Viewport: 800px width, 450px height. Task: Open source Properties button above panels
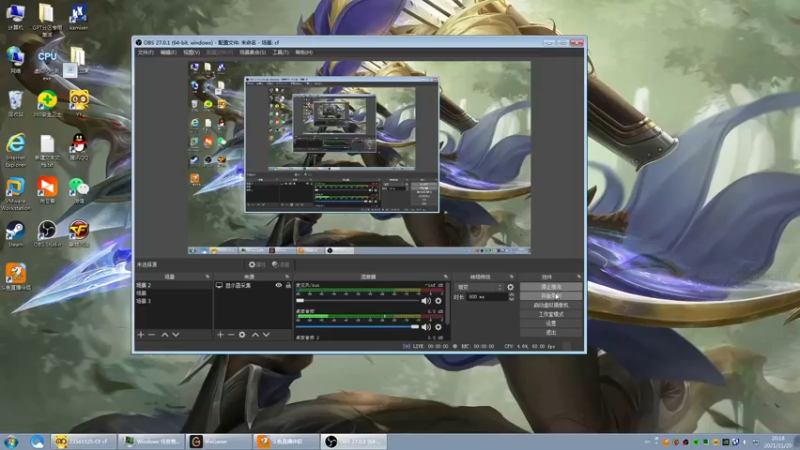coord(257,264)
